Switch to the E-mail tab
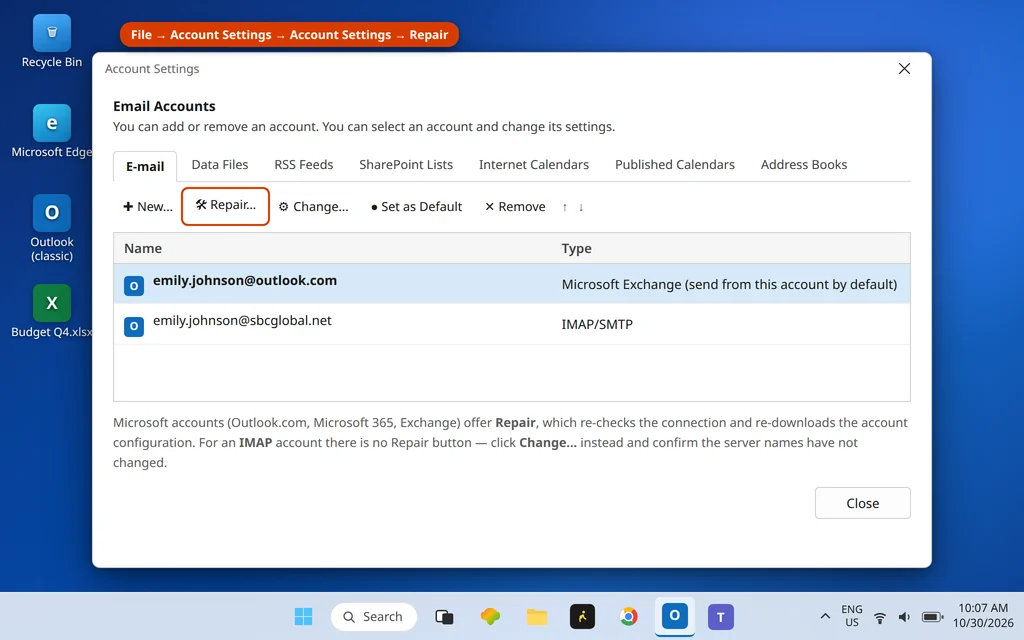 pos(145,167)
